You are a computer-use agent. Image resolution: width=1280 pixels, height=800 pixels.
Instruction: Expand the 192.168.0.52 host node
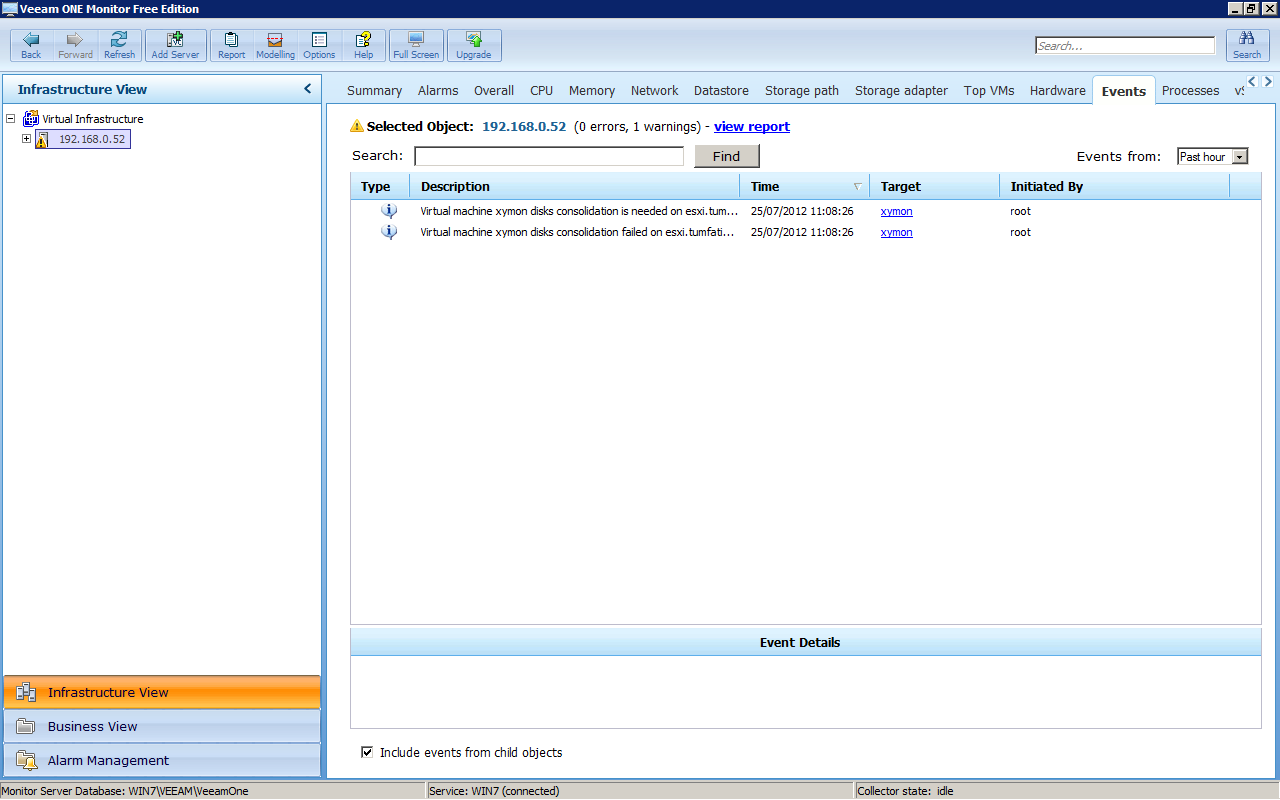tap(27, 139)
